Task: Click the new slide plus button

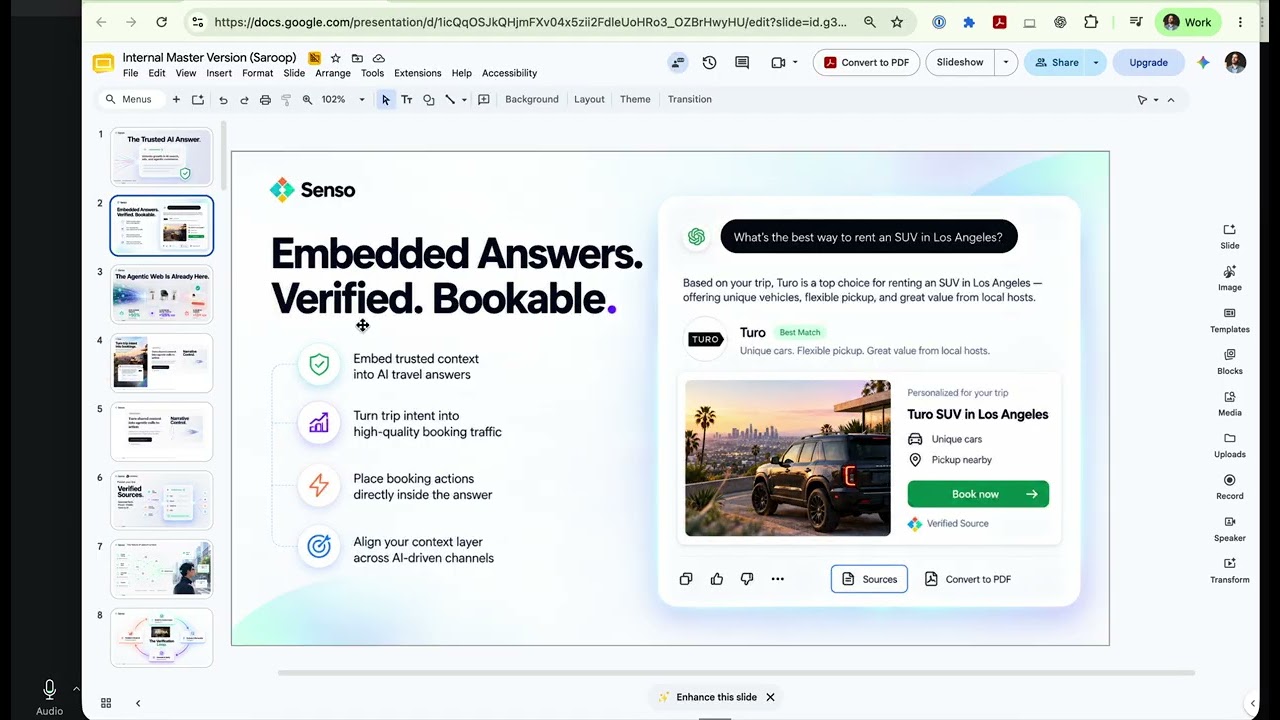Action: click(176, 100)
